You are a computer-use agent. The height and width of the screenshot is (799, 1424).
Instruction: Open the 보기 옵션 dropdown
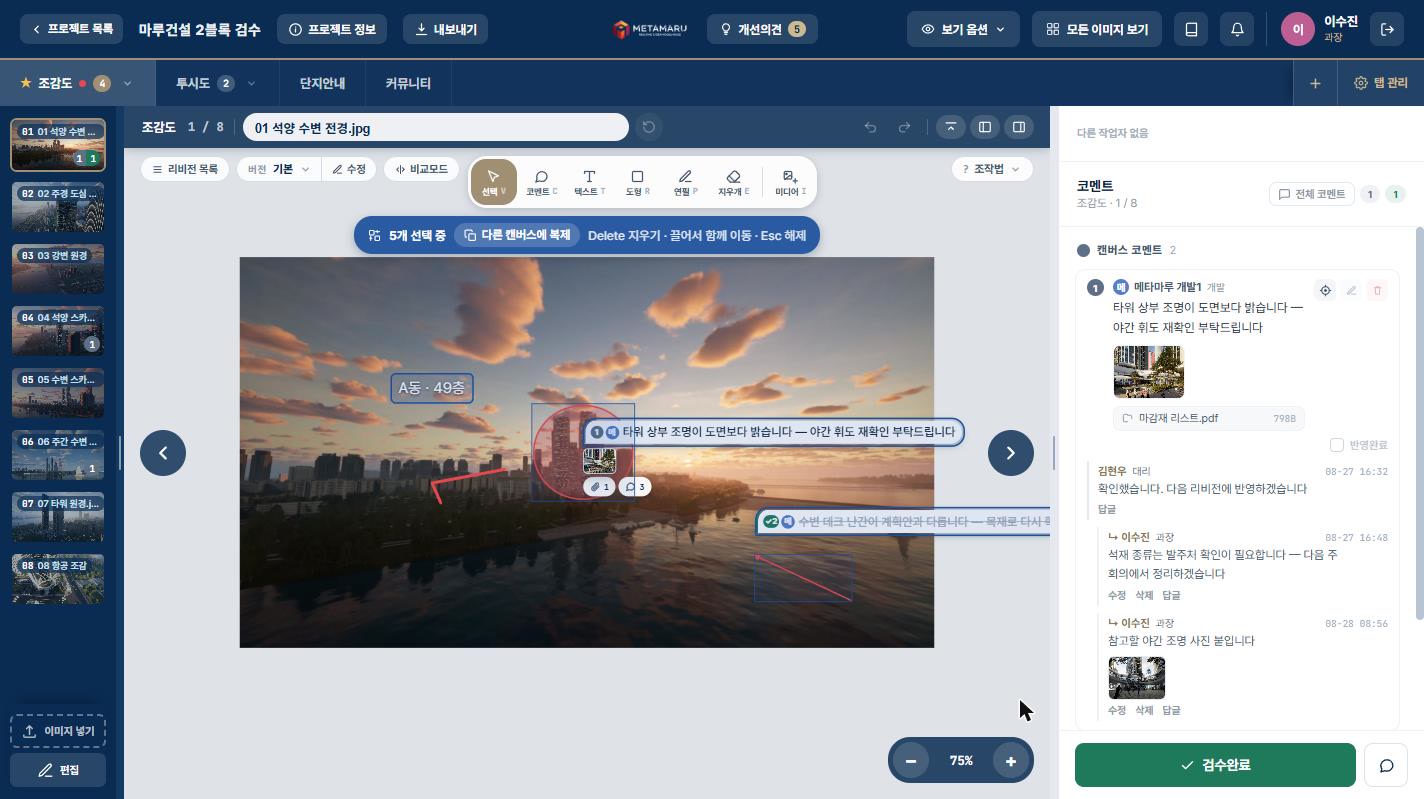point(963,29)
